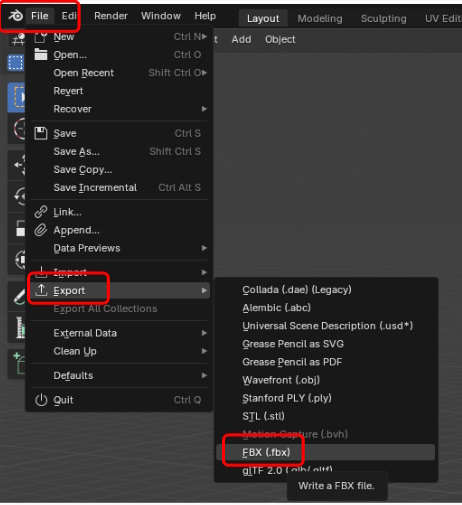Choose Save from the File menu
This screenshot has width=462, height=505.
click(x=119, y=133)
